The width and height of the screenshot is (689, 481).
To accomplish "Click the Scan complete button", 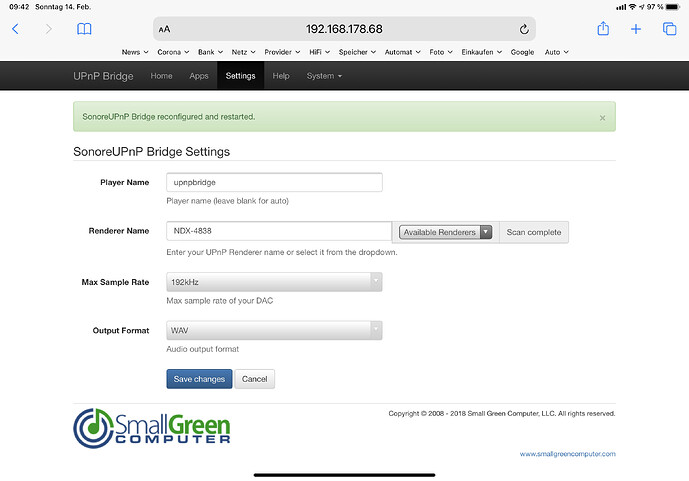I will tap(533, 232).
